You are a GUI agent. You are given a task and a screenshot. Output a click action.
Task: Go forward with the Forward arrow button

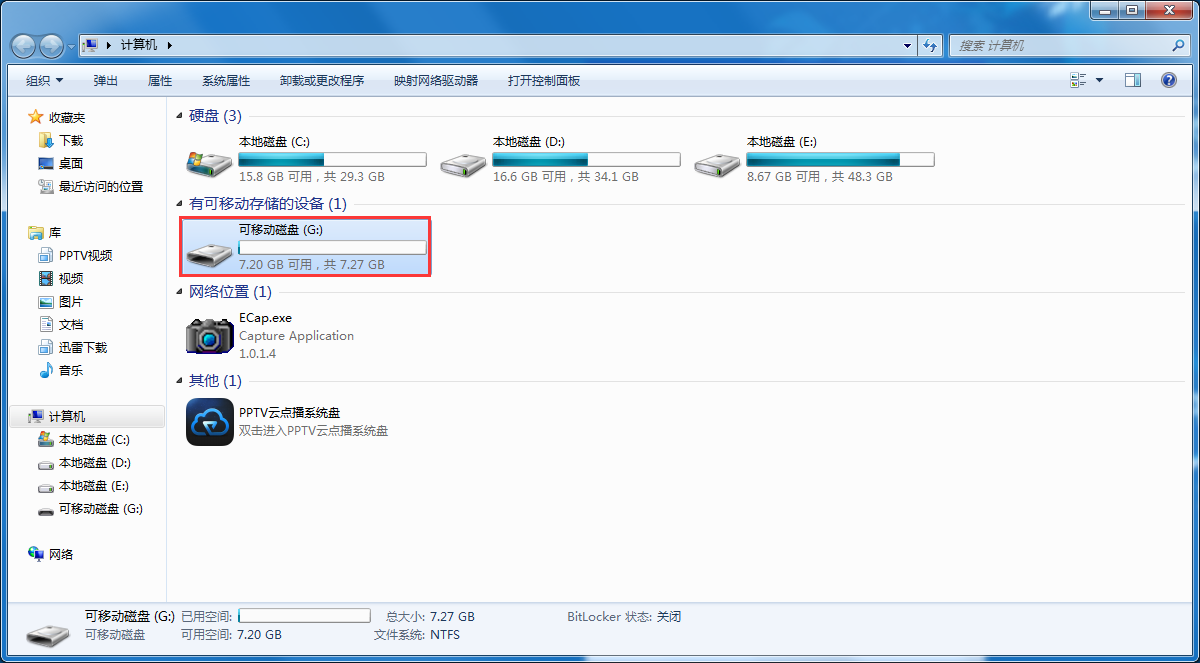pos(51,46)
